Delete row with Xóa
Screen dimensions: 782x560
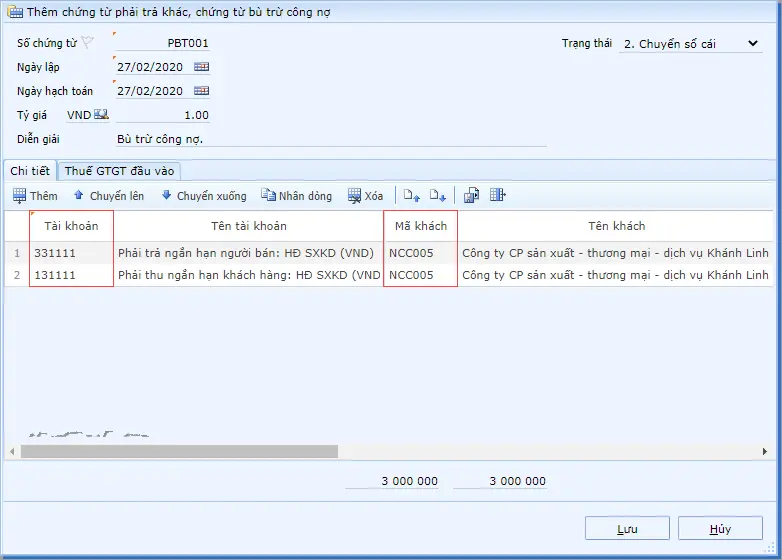pos(365,196)
